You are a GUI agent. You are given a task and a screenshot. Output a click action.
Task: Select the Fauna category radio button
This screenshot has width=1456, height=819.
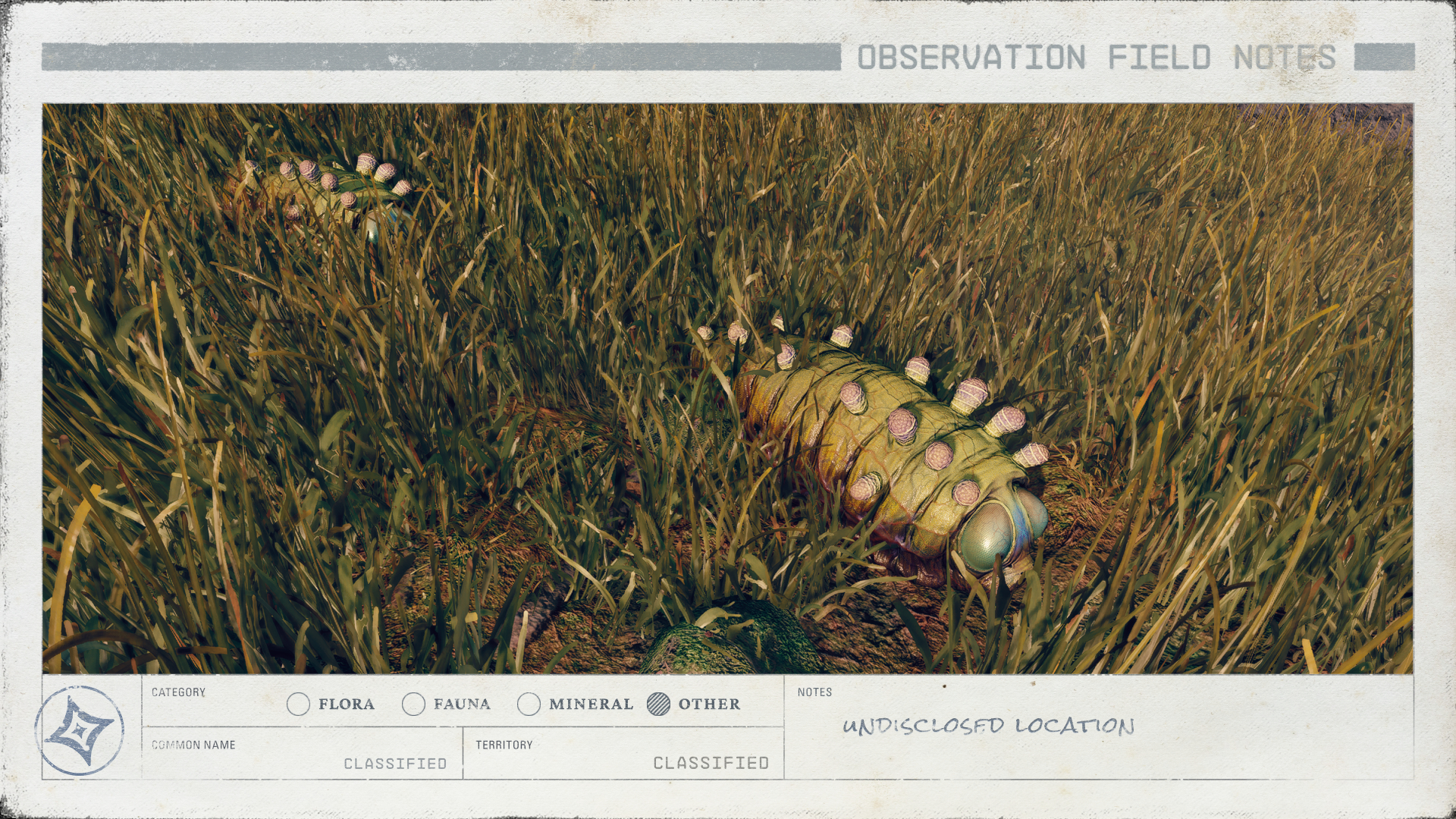point(413,704)
